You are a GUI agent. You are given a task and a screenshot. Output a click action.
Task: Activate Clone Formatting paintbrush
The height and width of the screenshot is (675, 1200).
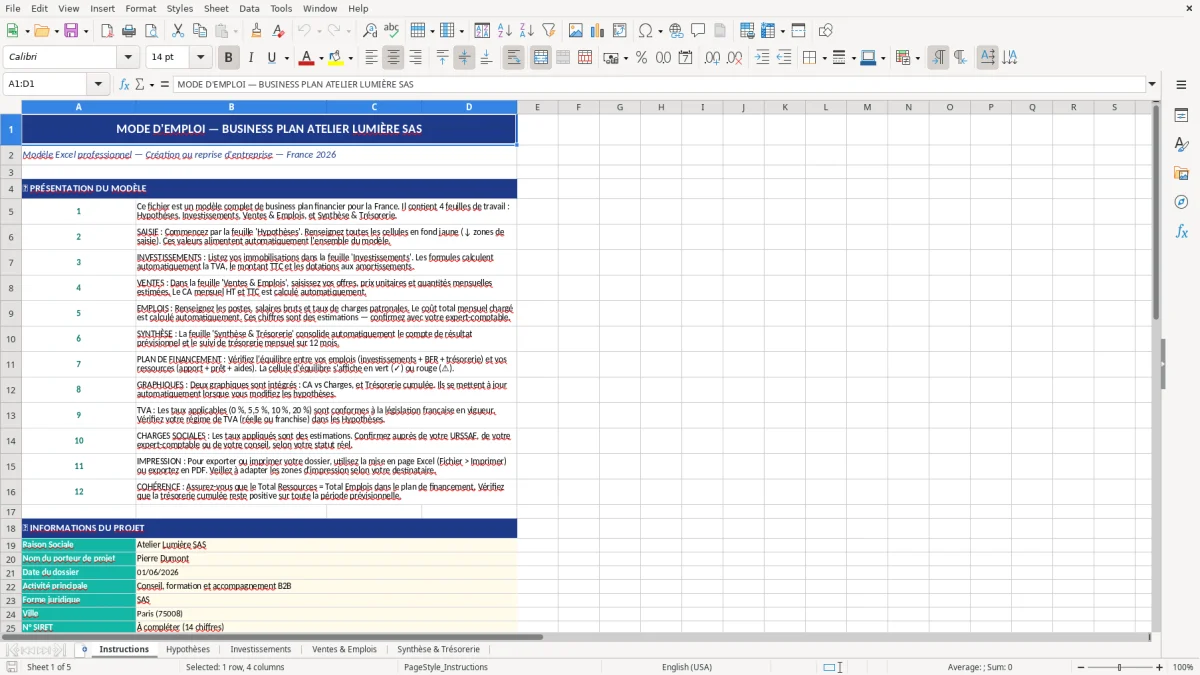(256, 31)
